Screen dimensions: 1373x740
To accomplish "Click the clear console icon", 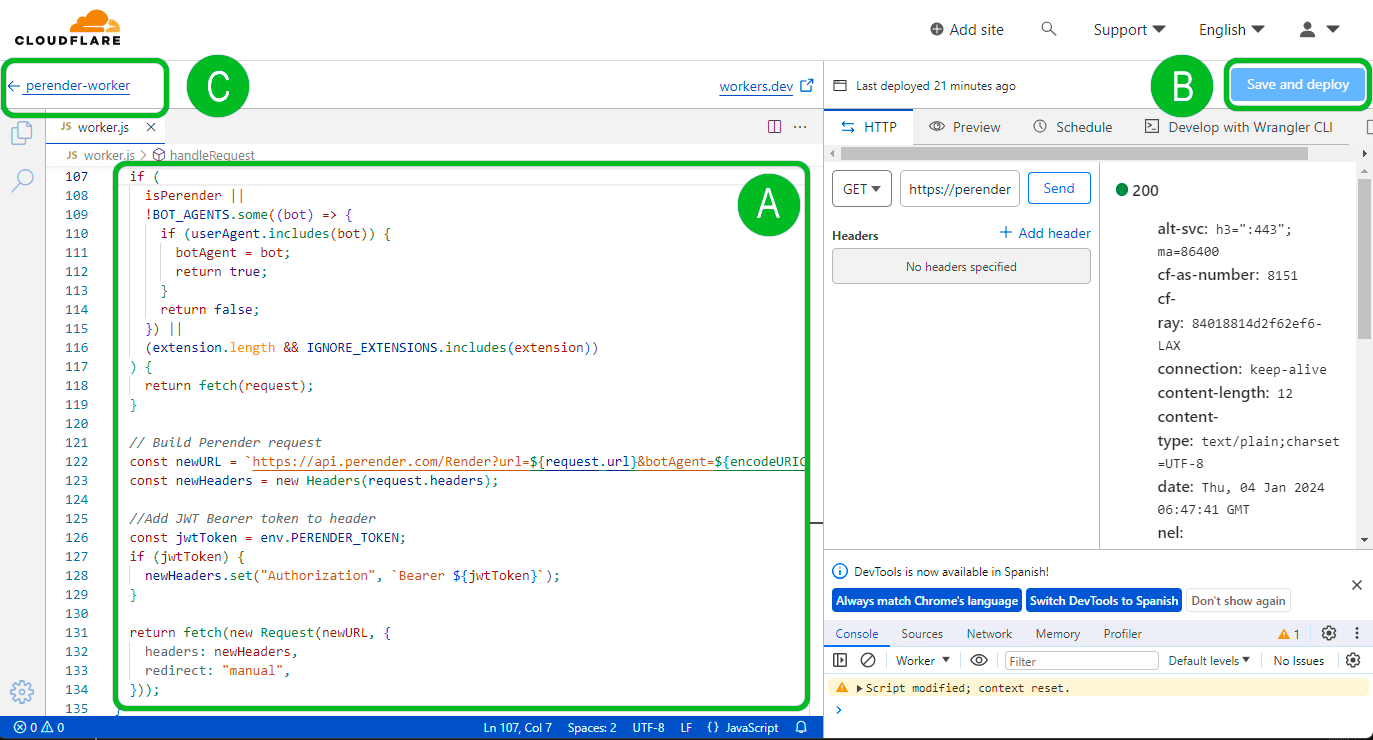I will click(868, 660).
